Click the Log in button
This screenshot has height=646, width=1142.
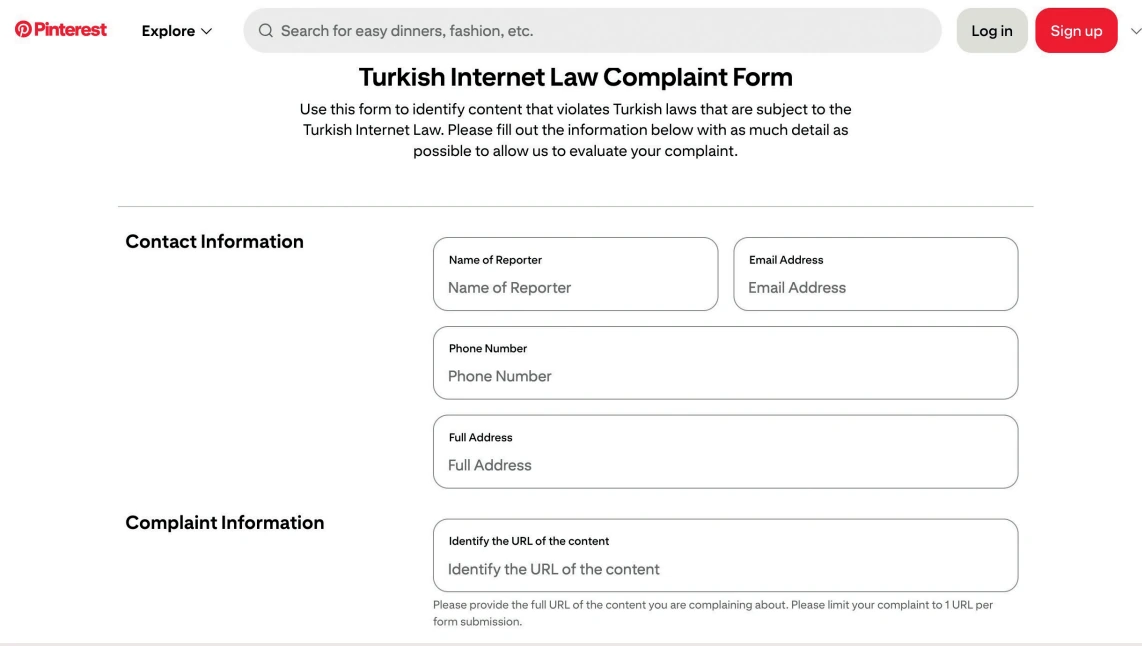pos(992,31)
